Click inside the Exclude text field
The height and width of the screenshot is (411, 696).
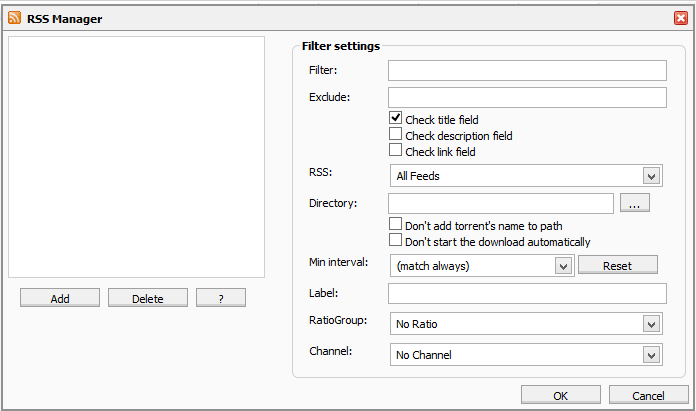527,97
